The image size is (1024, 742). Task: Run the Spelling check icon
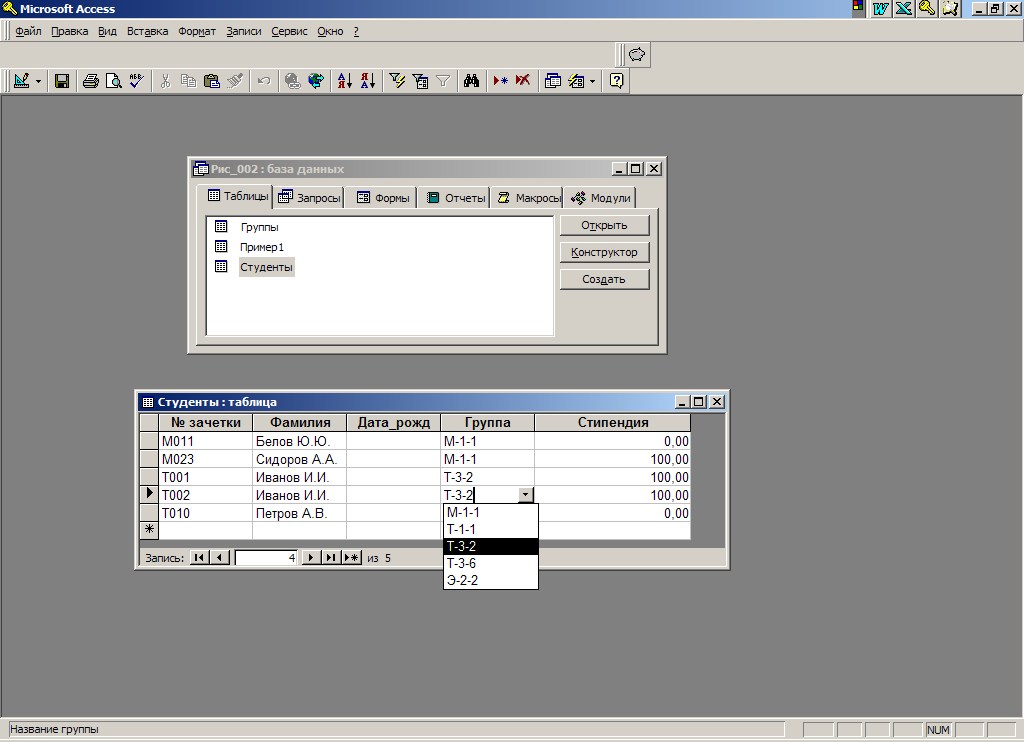pyautogui.click(x=136, y=81)
